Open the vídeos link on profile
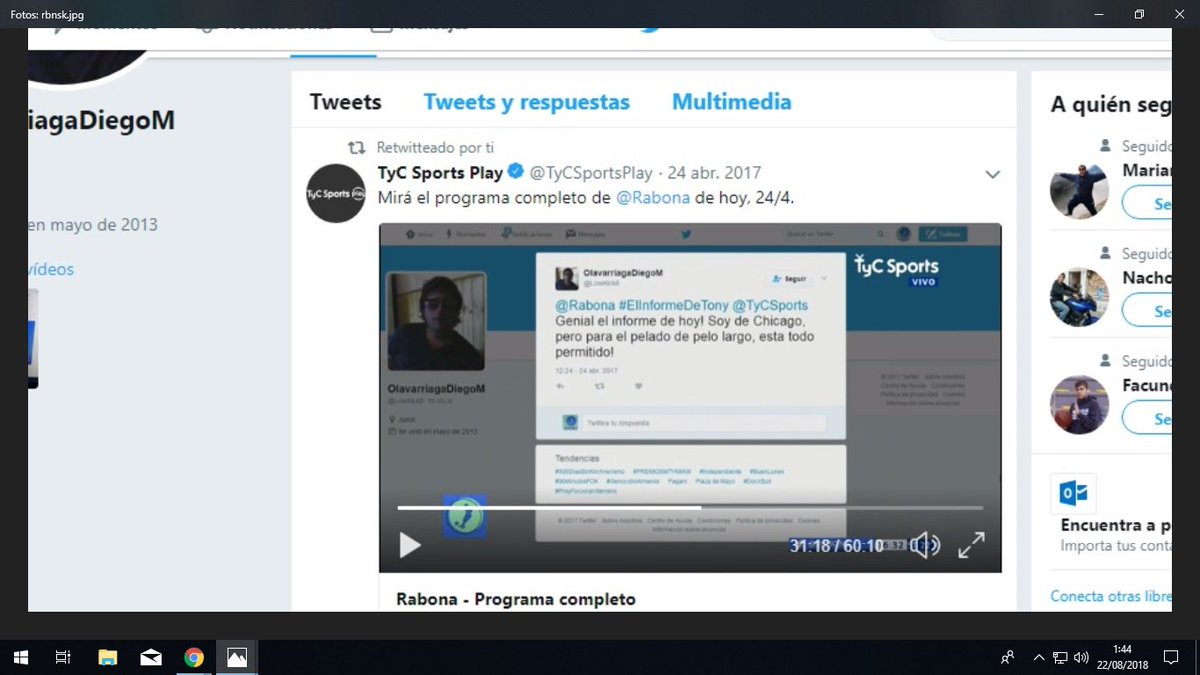 (51, 269)
